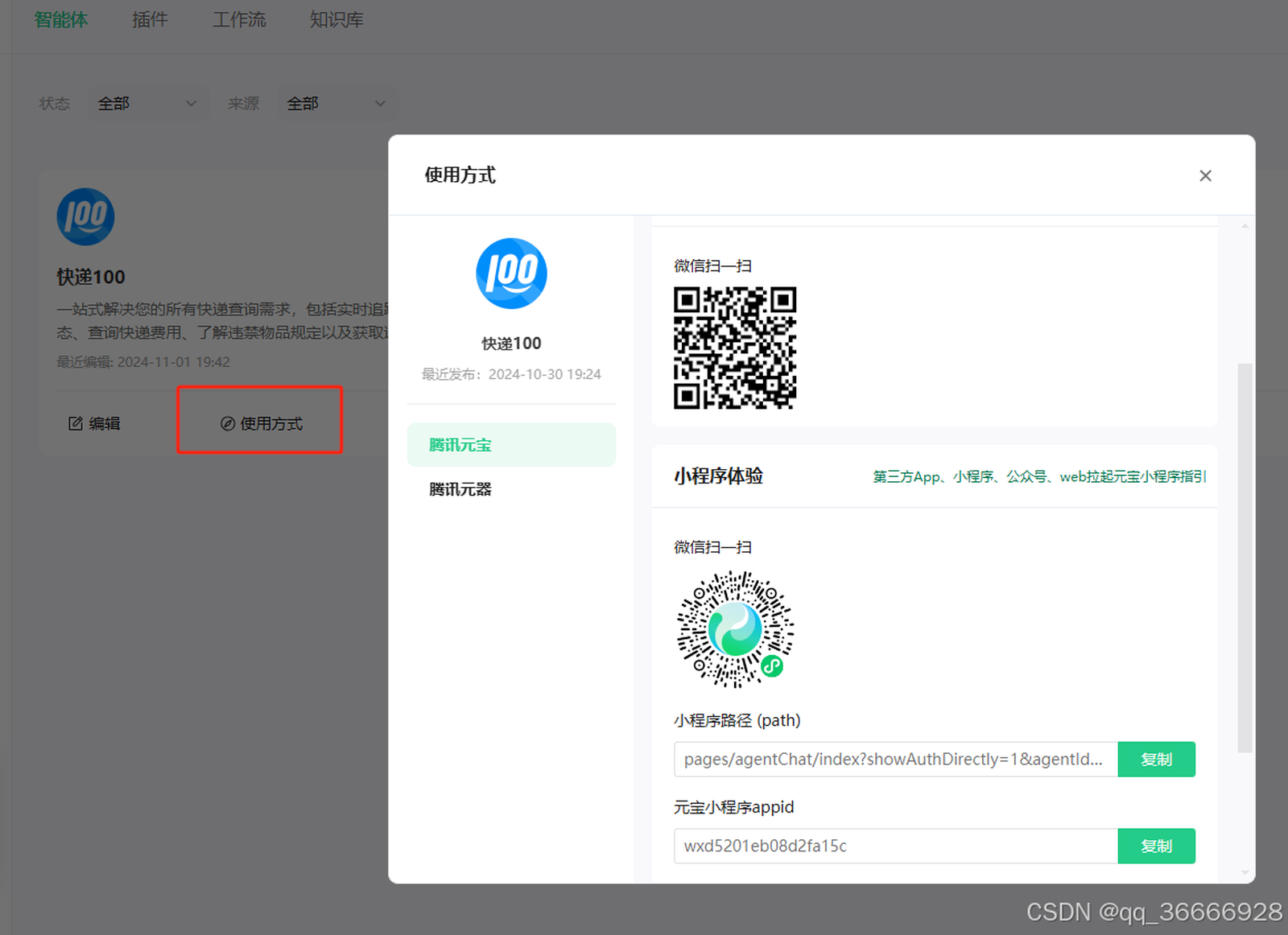Viewport: 1288px width, 935px height.
Task: Close the 使用方式 dialog
Action: pyautogui.click(x=1205, y=175)
